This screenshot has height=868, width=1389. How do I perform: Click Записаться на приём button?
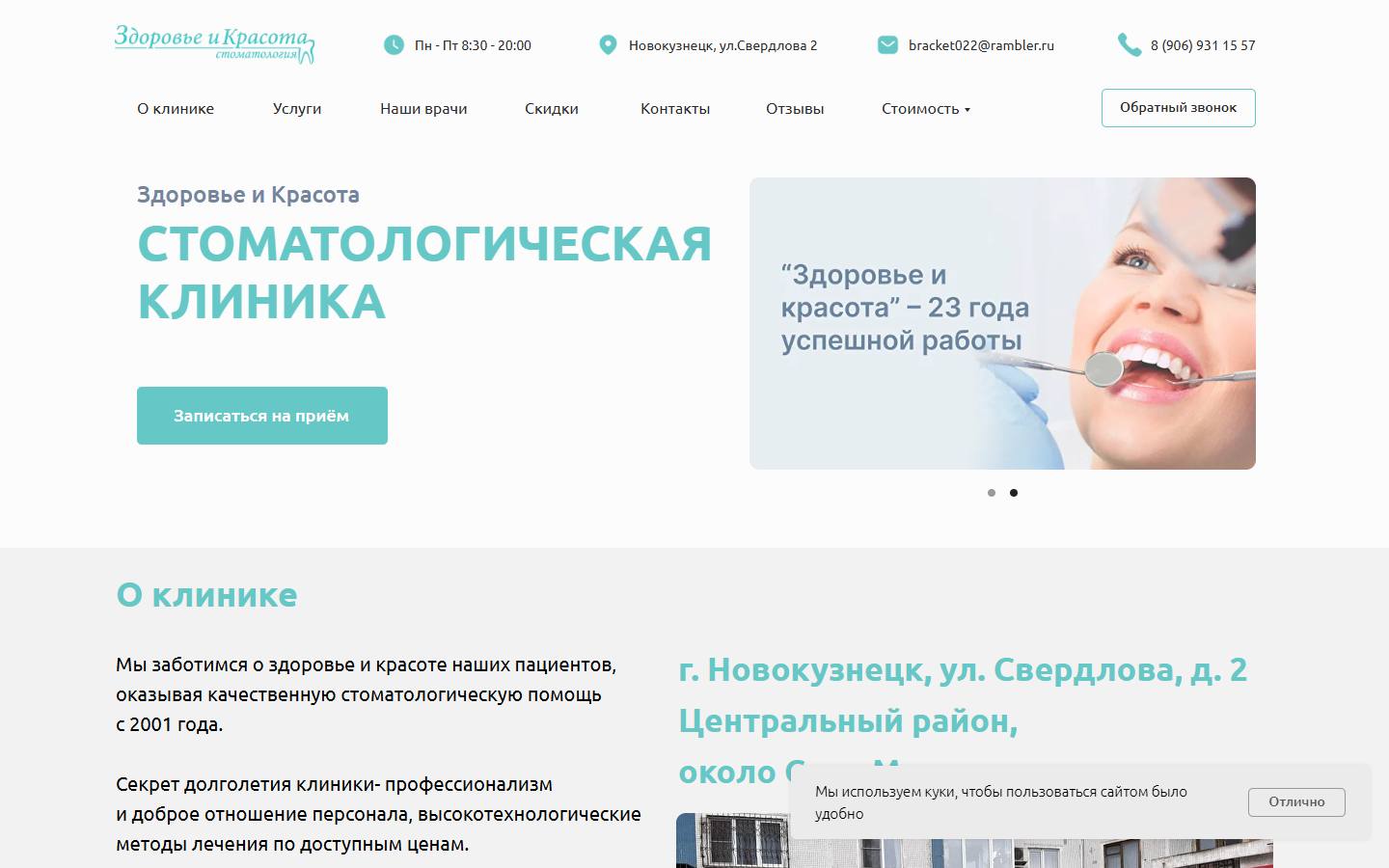262,416
